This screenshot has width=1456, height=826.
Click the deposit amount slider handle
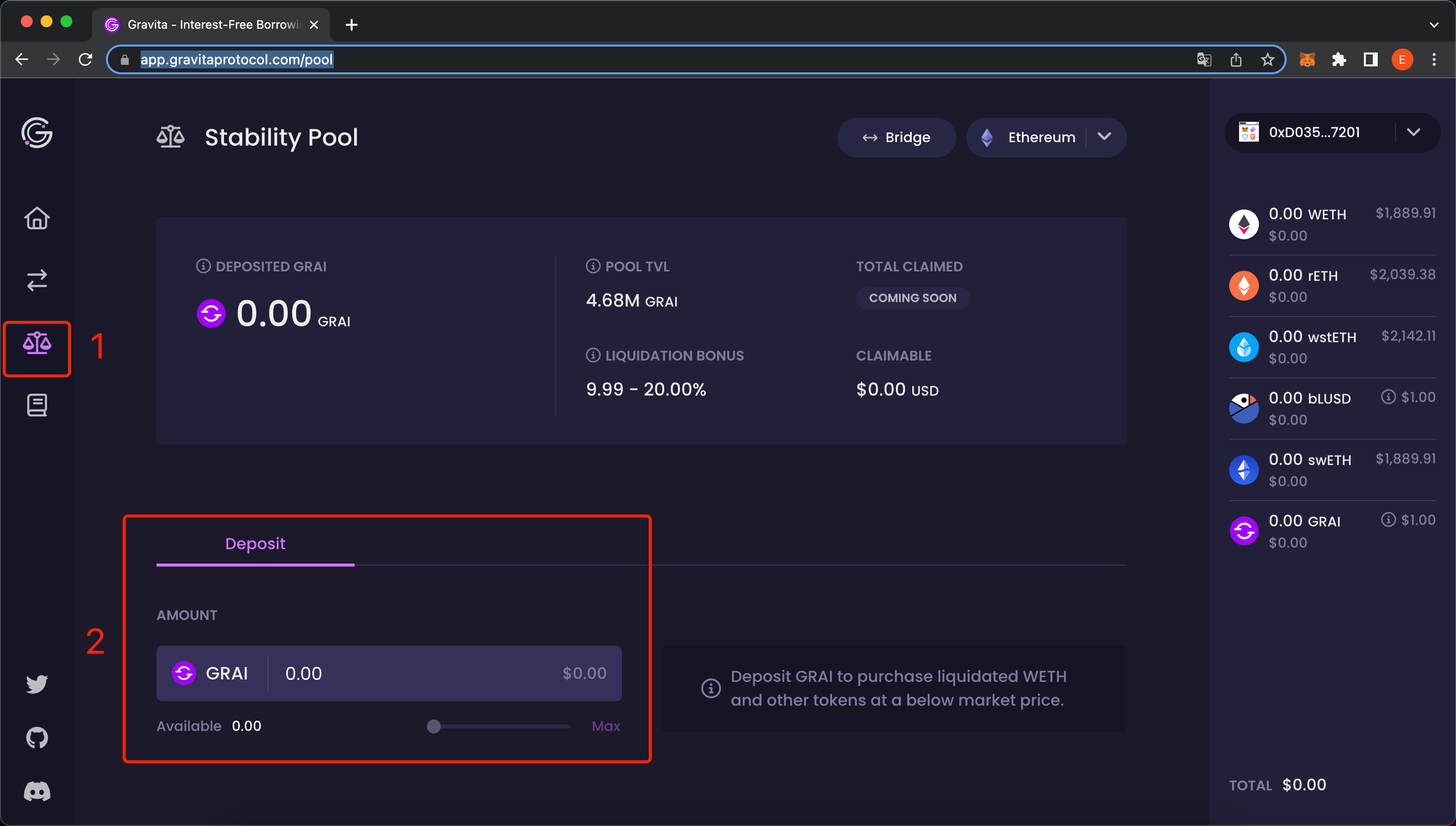tap(434, 726)
